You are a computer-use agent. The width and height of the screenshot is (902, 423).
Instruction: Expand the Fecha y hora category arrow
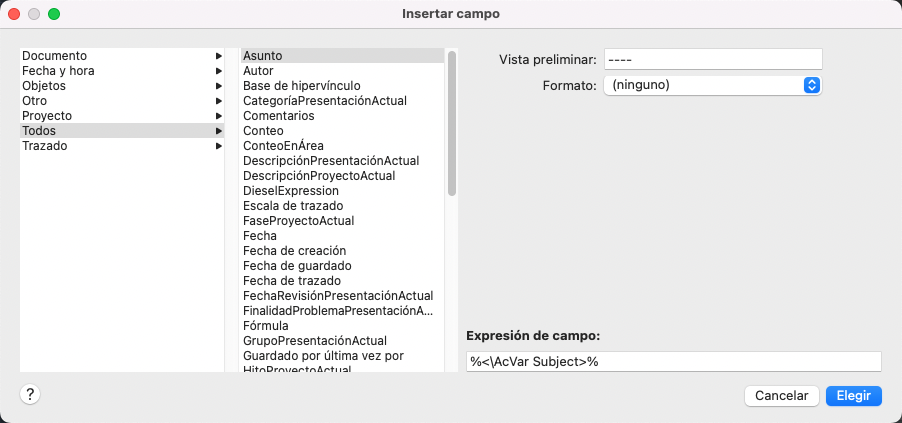(218, 71)
